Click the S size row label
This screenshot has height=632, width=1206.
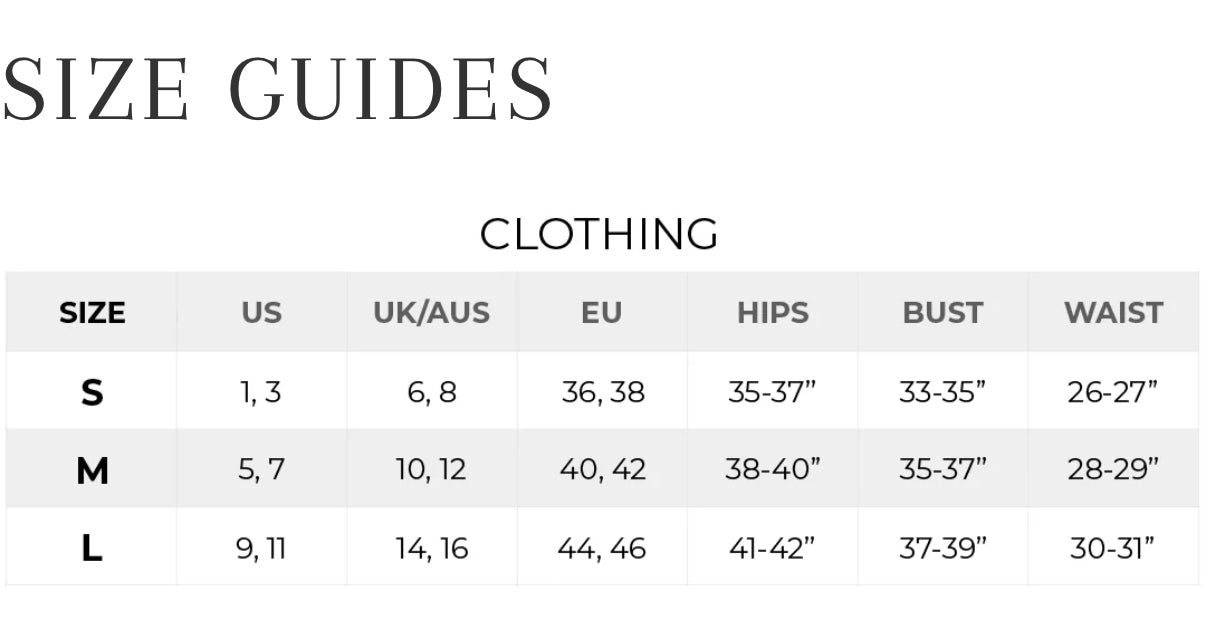pyautogui.click(x=92, y=392)
